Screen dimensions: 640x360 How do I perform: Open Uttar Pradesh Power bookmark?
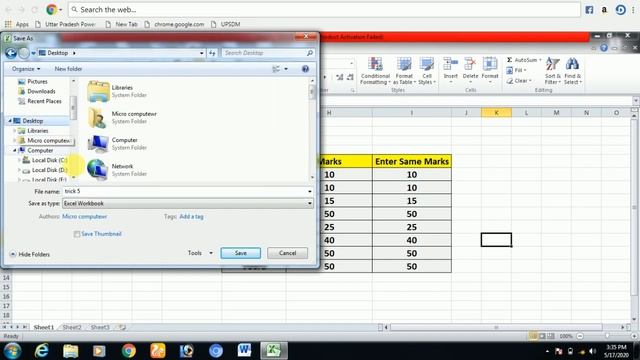(65, 24)
